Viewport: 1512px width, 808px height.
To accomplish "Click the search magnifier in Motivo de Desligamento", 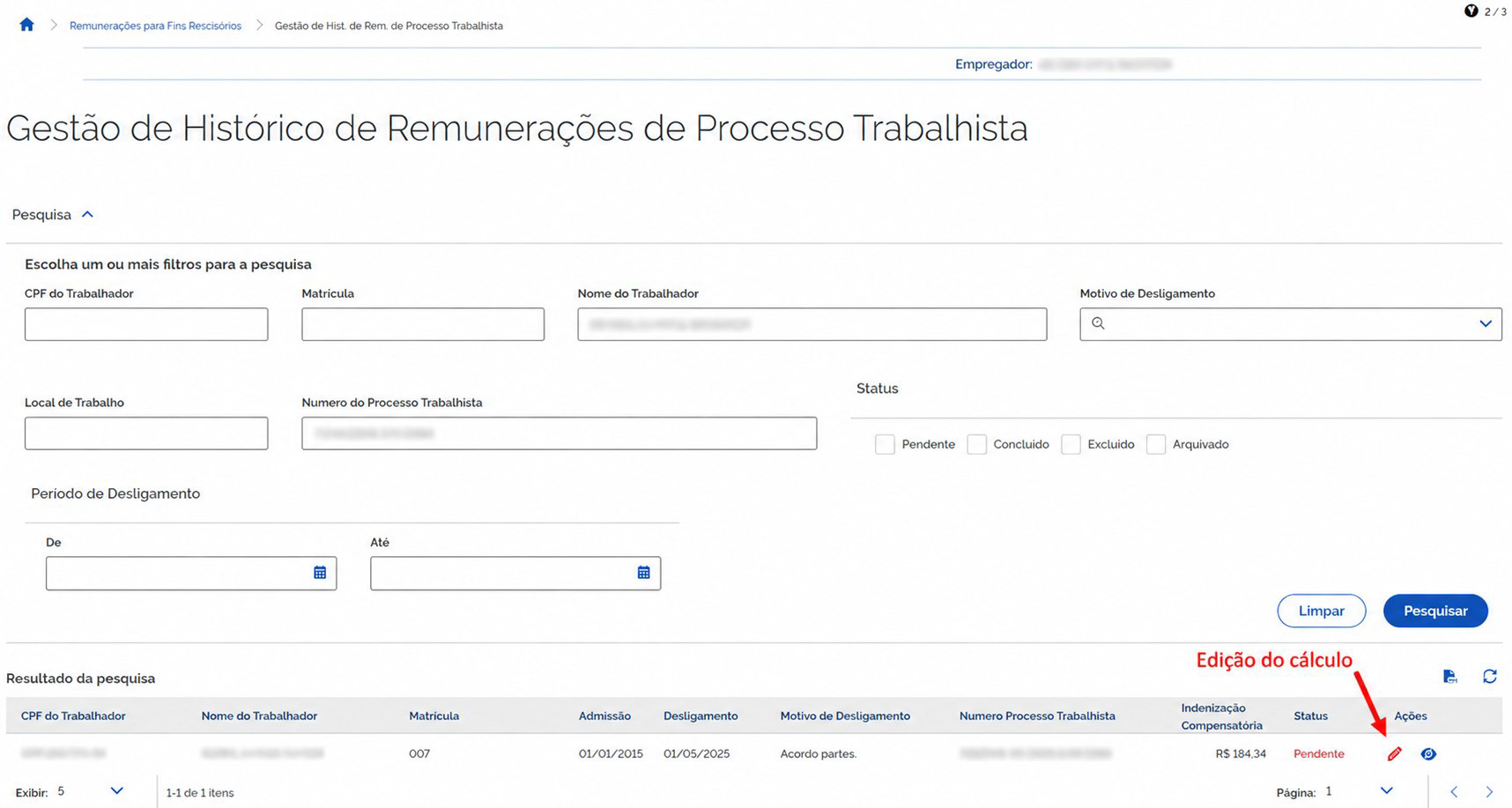I will click(1098, 323).
